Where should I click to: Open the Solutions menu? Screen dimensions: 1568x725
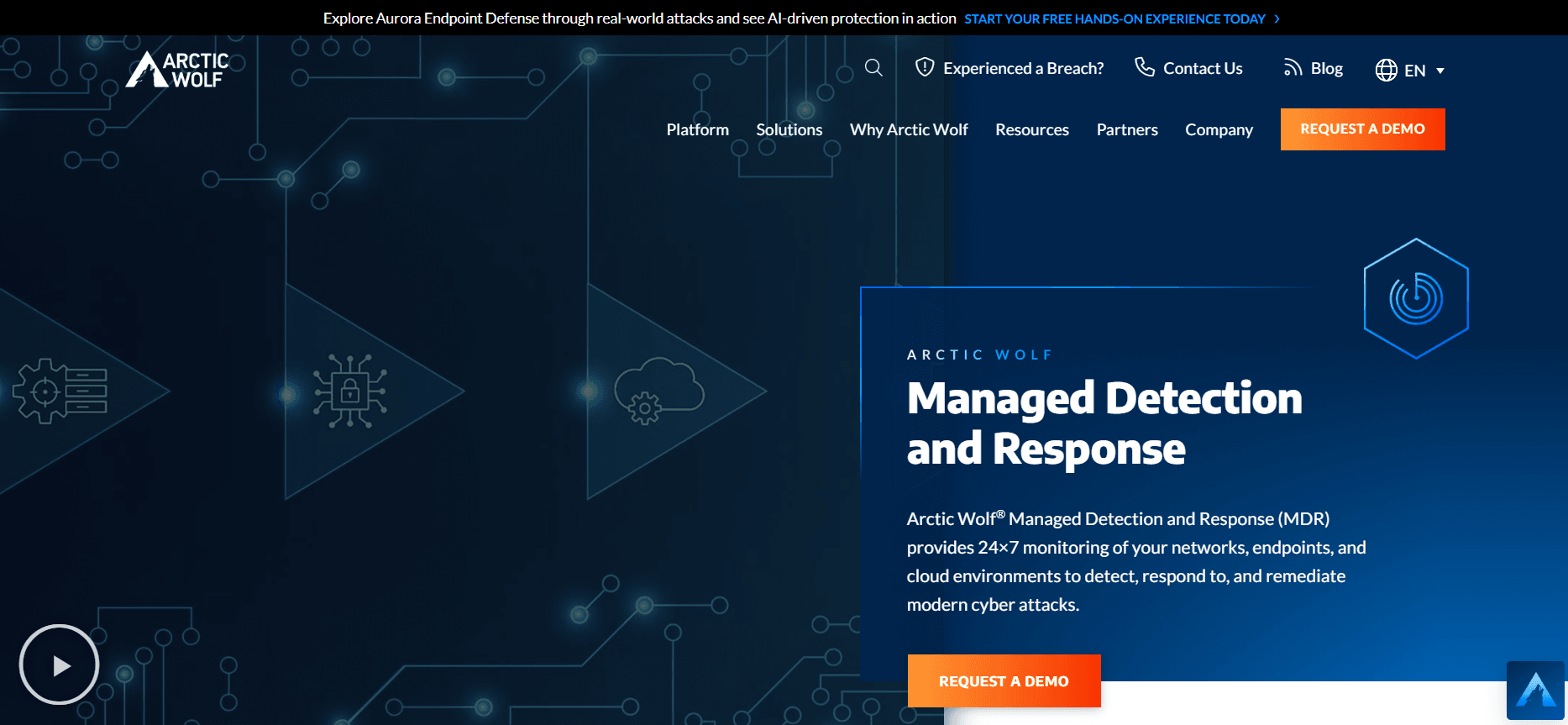click(x=789, y=129)
